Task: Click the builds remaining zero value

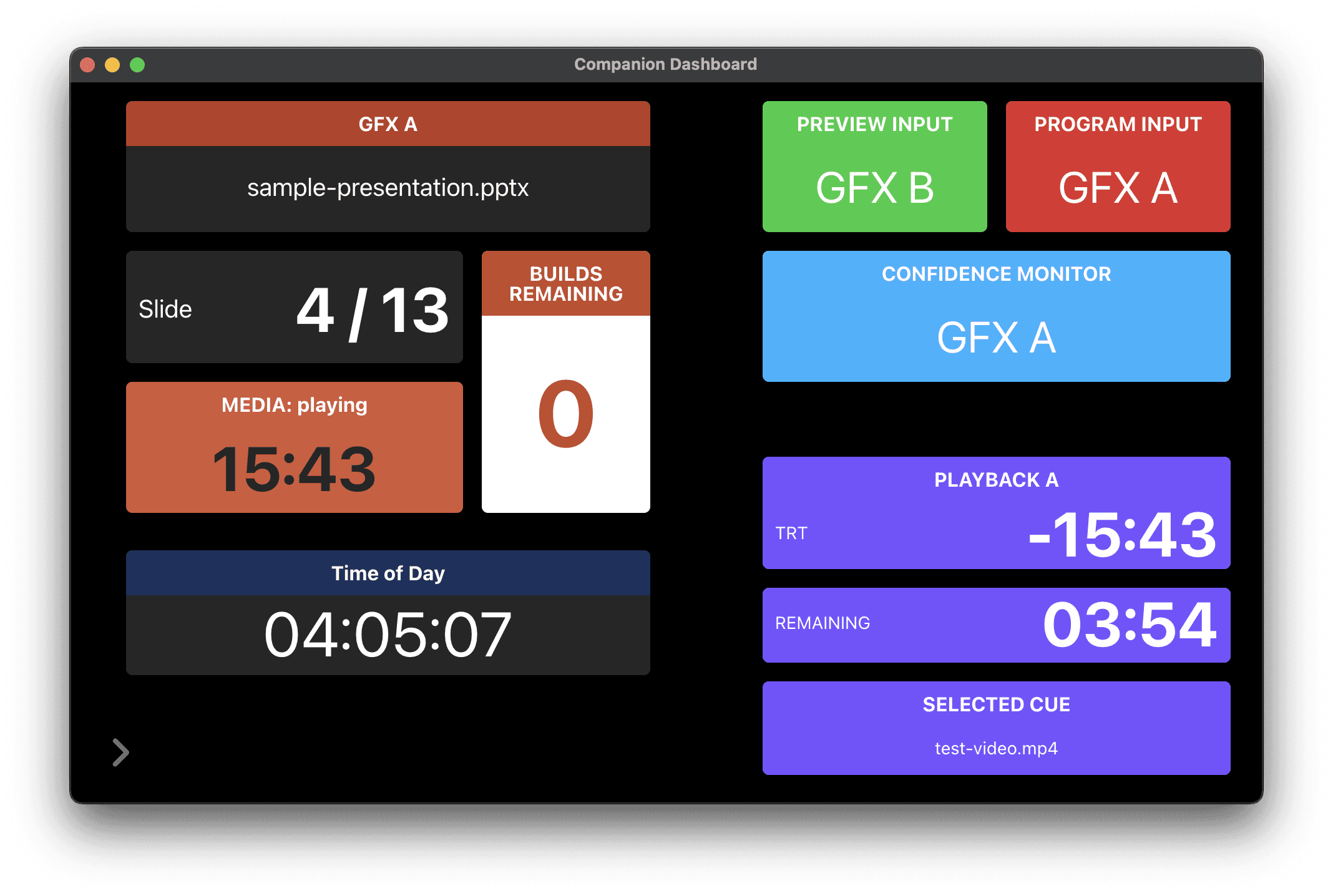Action: coord(565,414)
